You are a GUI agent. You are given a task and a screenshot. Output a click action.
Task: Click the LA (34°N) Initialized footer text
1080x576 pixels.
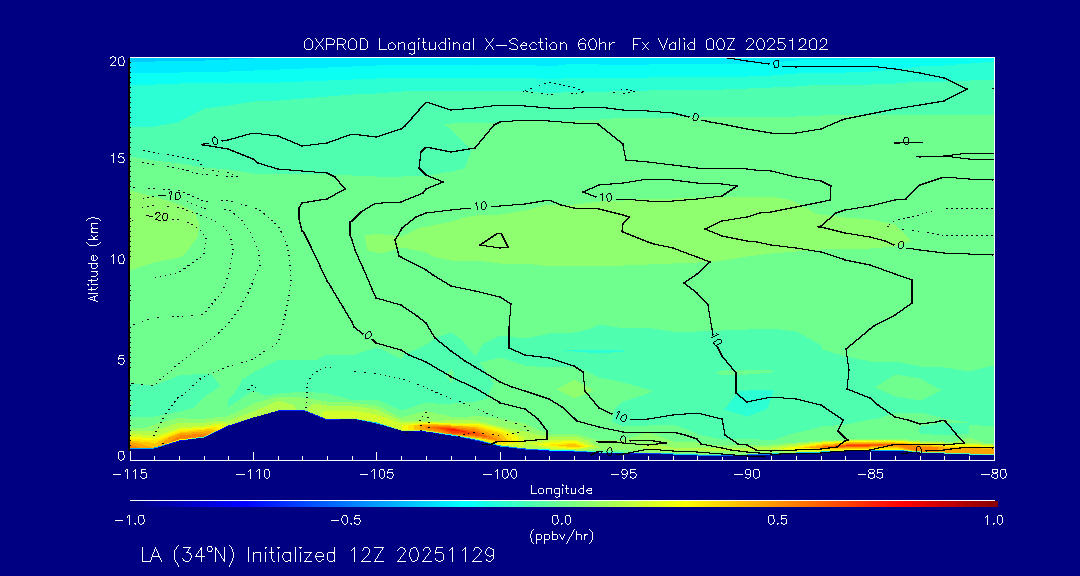318,555
